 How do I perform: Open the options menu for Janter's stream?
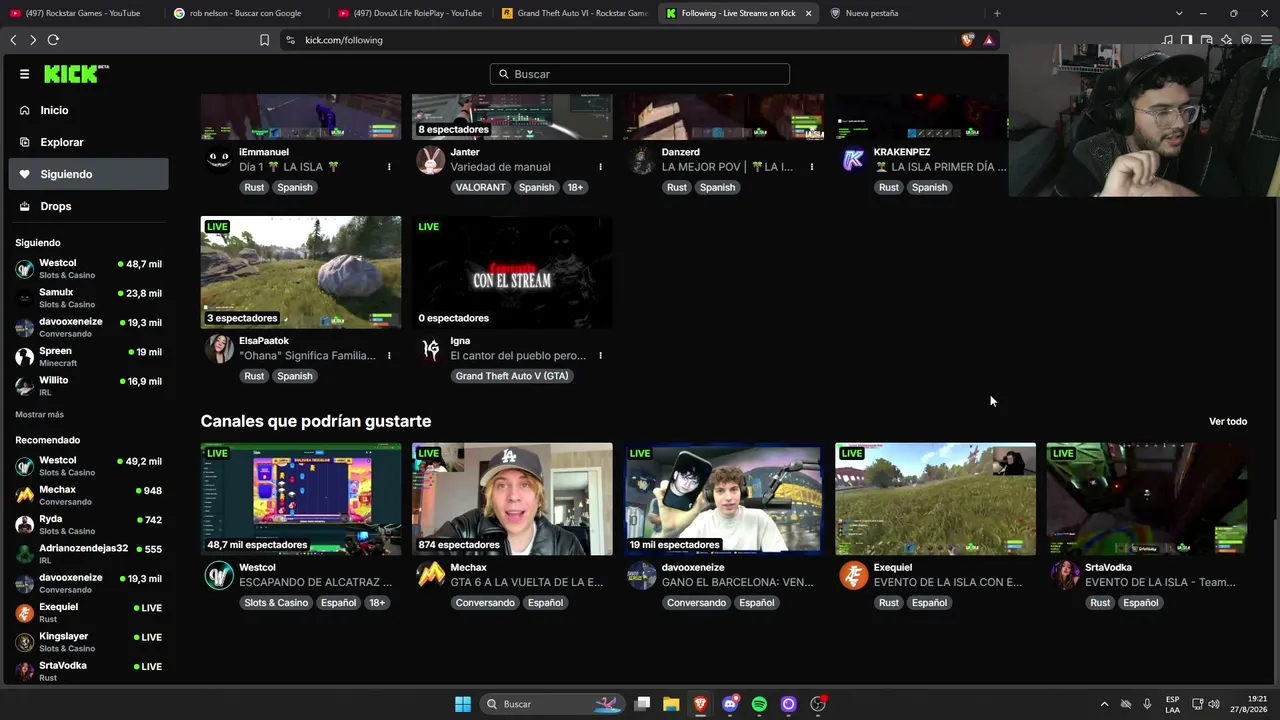600,167
